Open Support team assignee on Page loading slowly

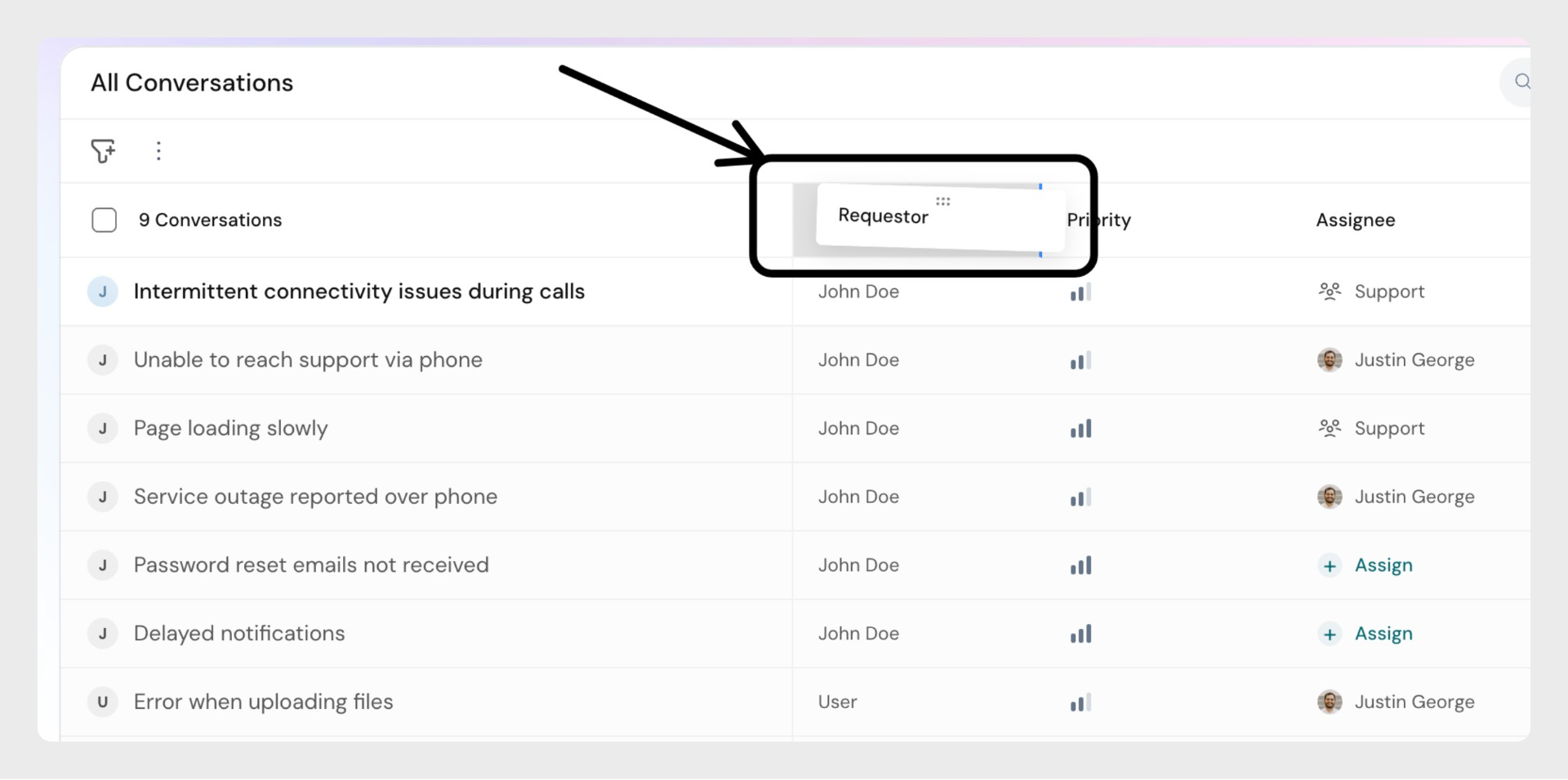click(1388, 429)
